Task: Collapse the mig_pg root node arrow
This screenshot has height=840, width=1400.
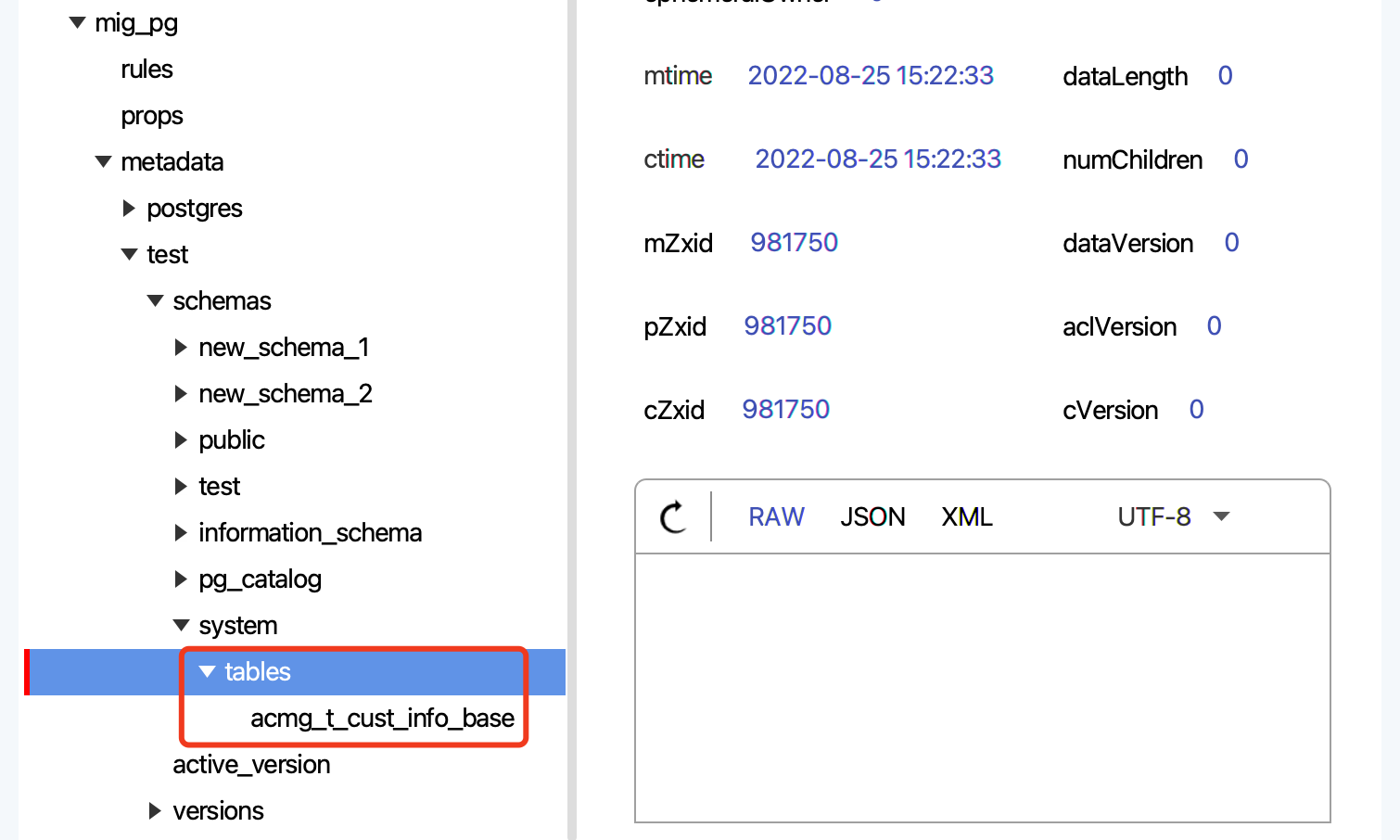Action: pos(76,22)
